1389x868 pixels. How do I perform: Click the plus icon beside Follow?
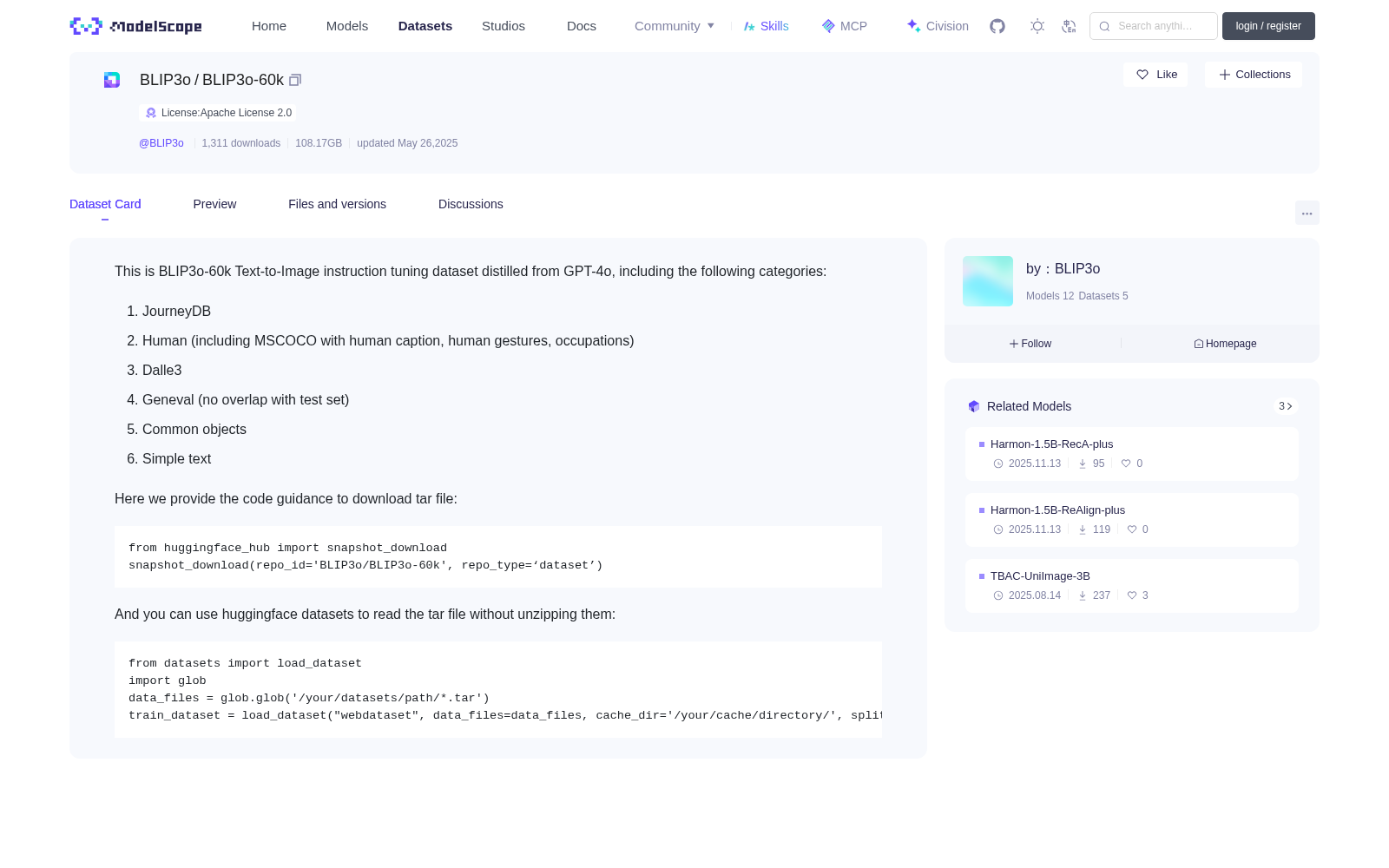[x=1013, y=344]
